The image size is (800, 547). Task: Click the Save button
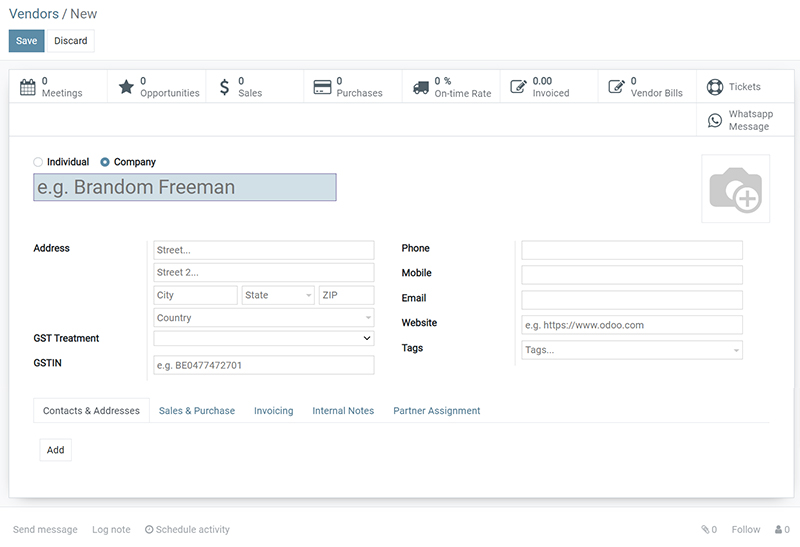pos(26,41)
